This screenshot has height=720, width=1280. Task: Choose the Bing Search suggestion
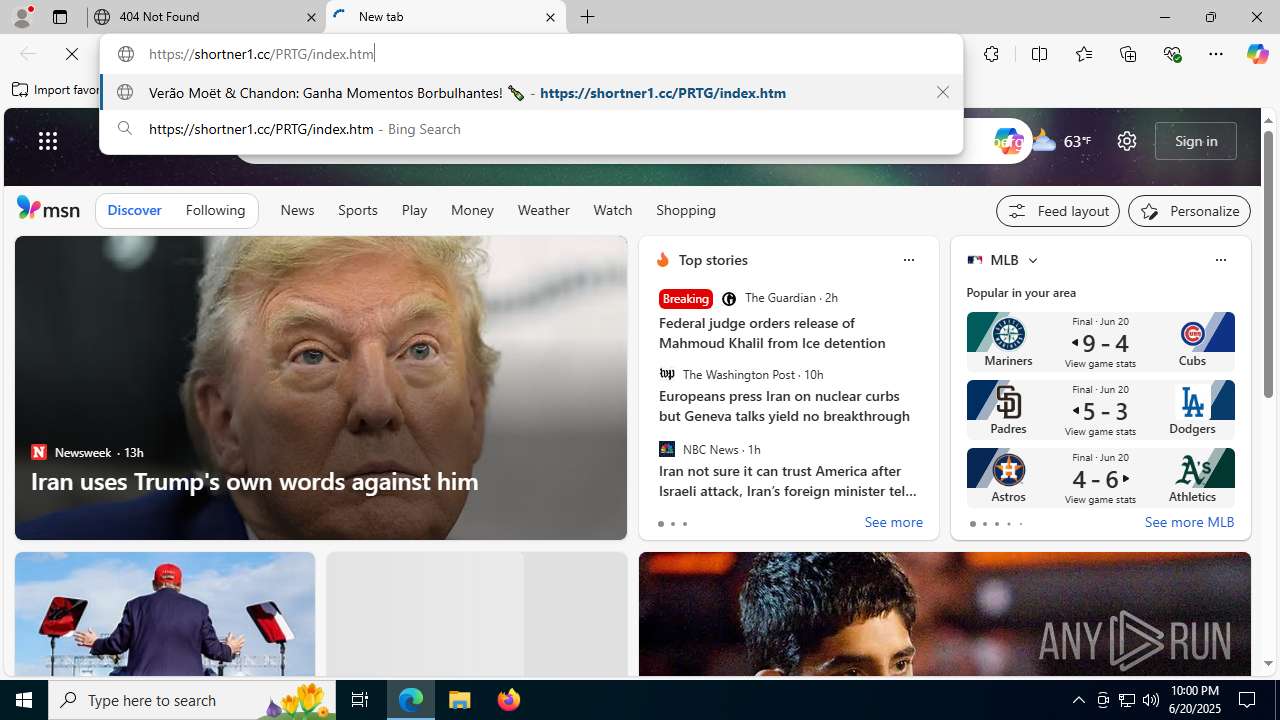[531, 129]
